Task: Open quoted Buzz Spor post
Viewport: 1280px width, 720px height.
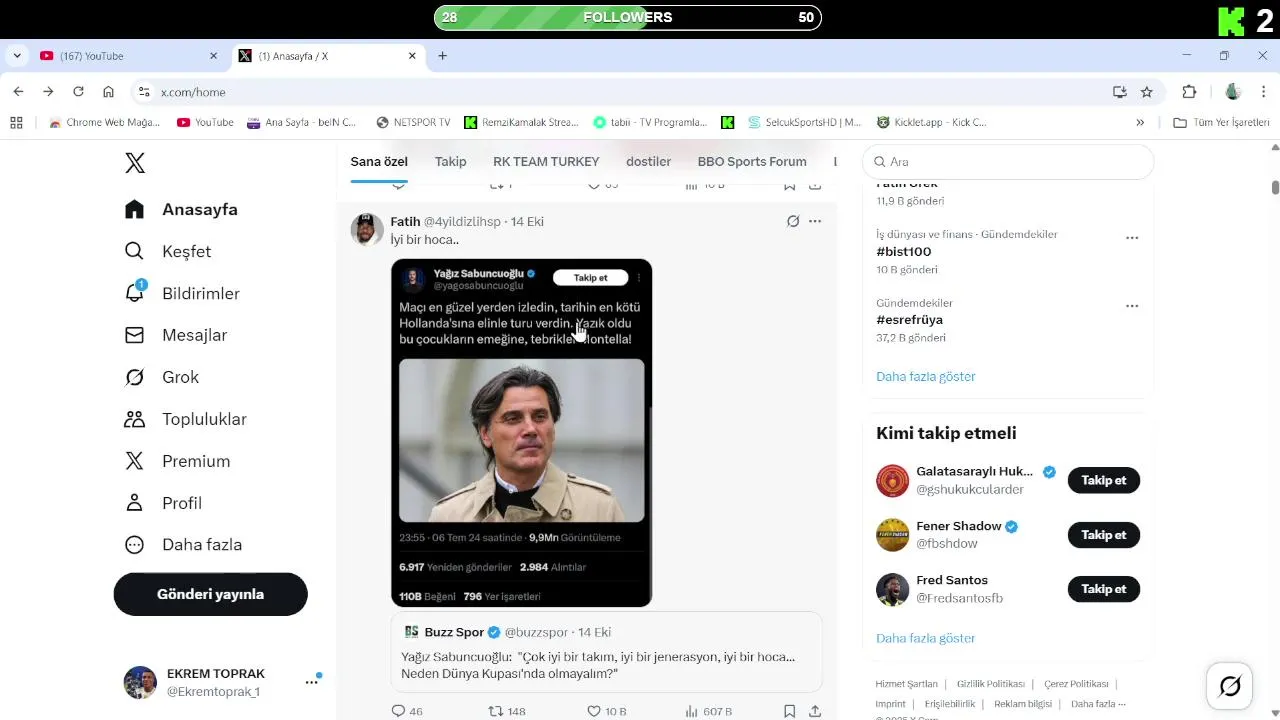Action: click(x=606, y=652)
